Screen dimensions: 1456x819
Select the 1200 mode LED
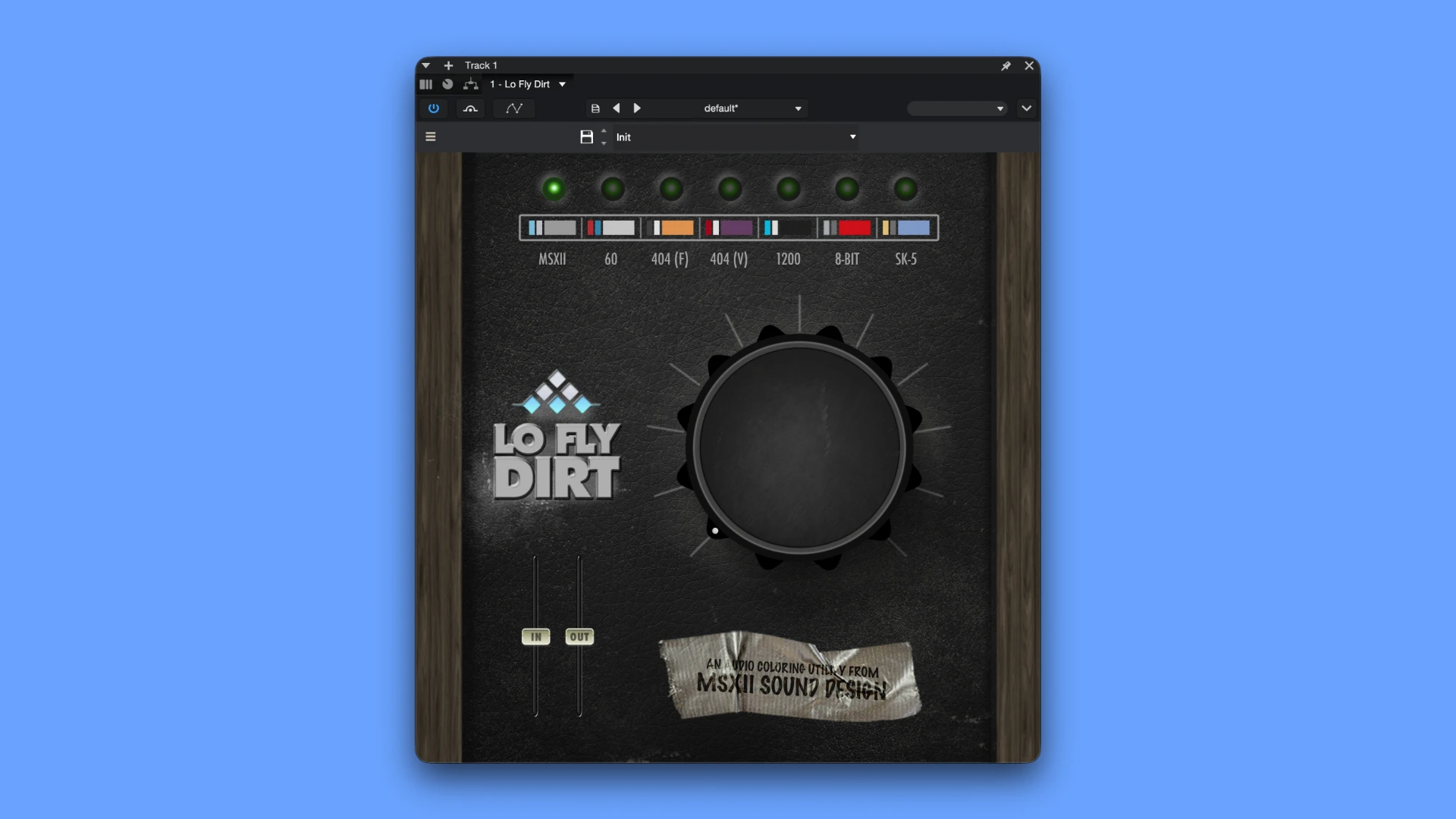(x=789, y=188)
